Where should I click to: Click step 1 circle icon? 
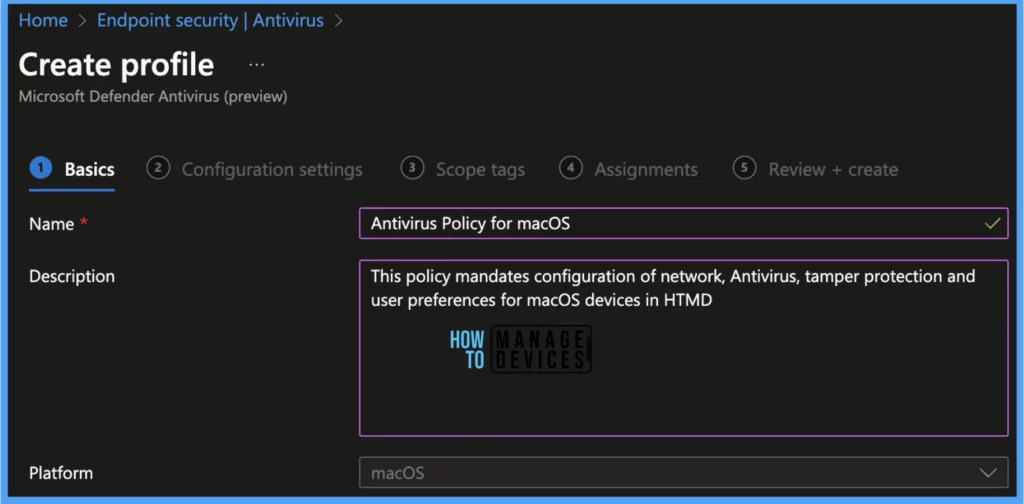click(40, 168)
